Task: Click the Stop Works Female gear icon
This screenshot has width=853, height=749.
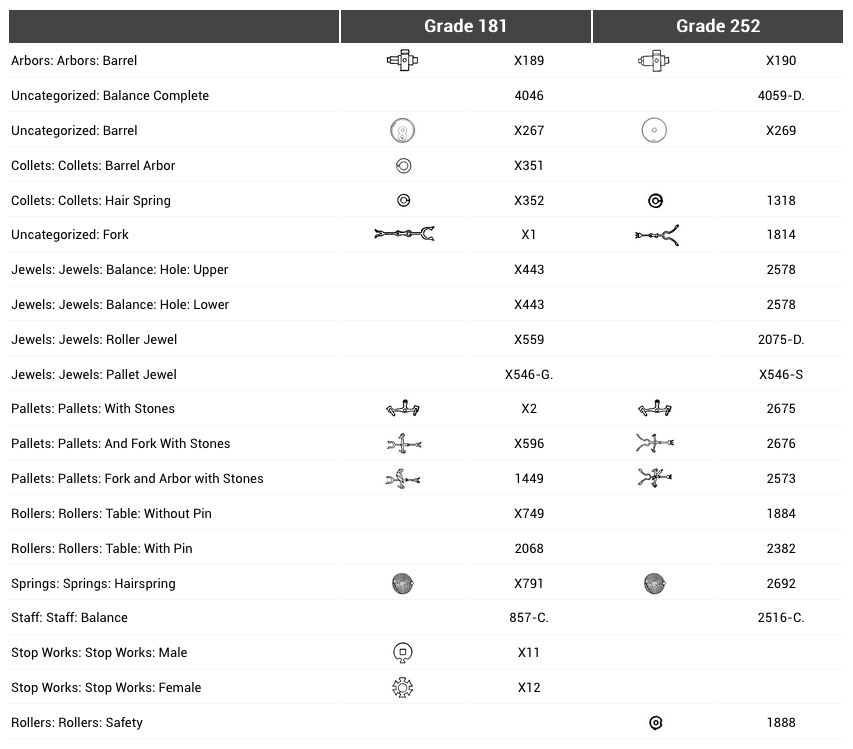Action: 403,688
